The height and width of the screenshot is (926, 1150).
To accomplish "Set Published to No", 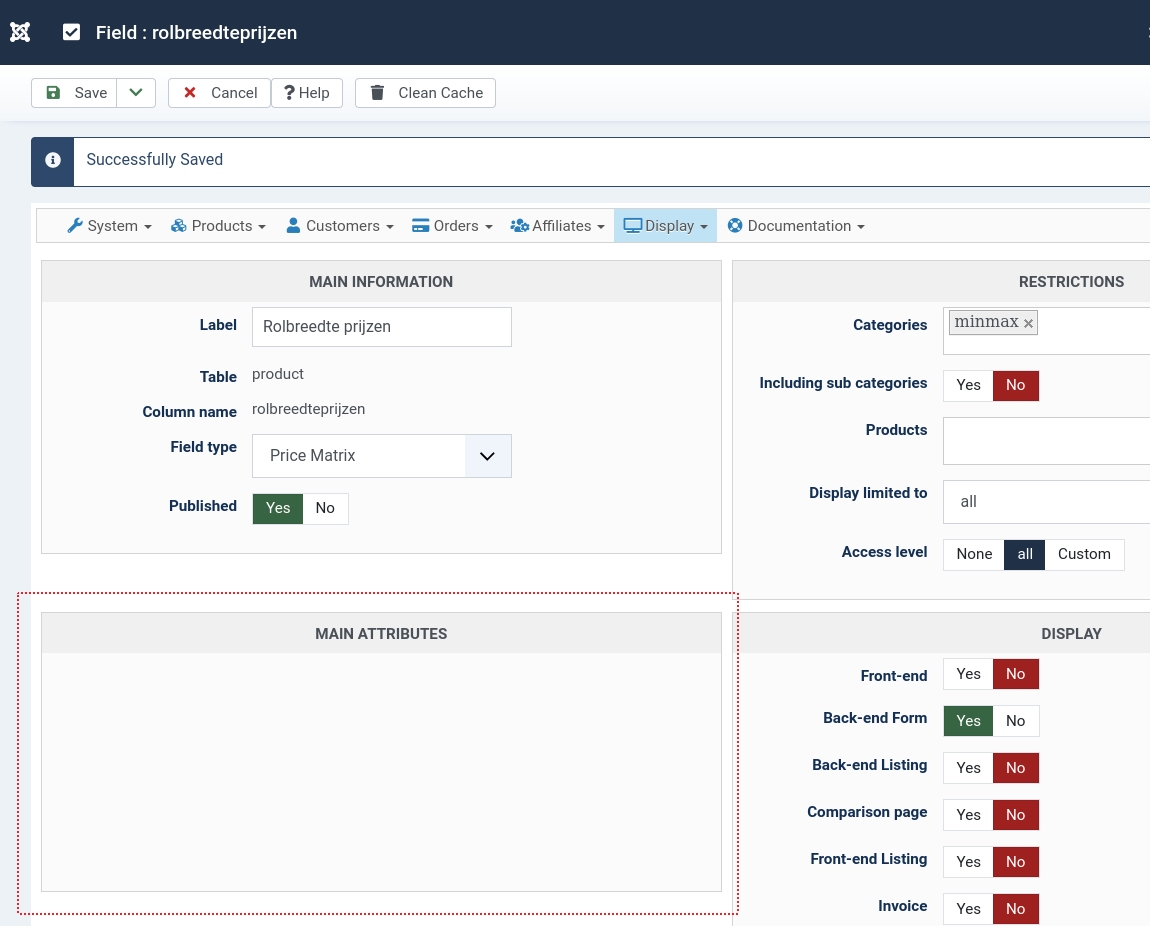I will [x=325, y=508].
